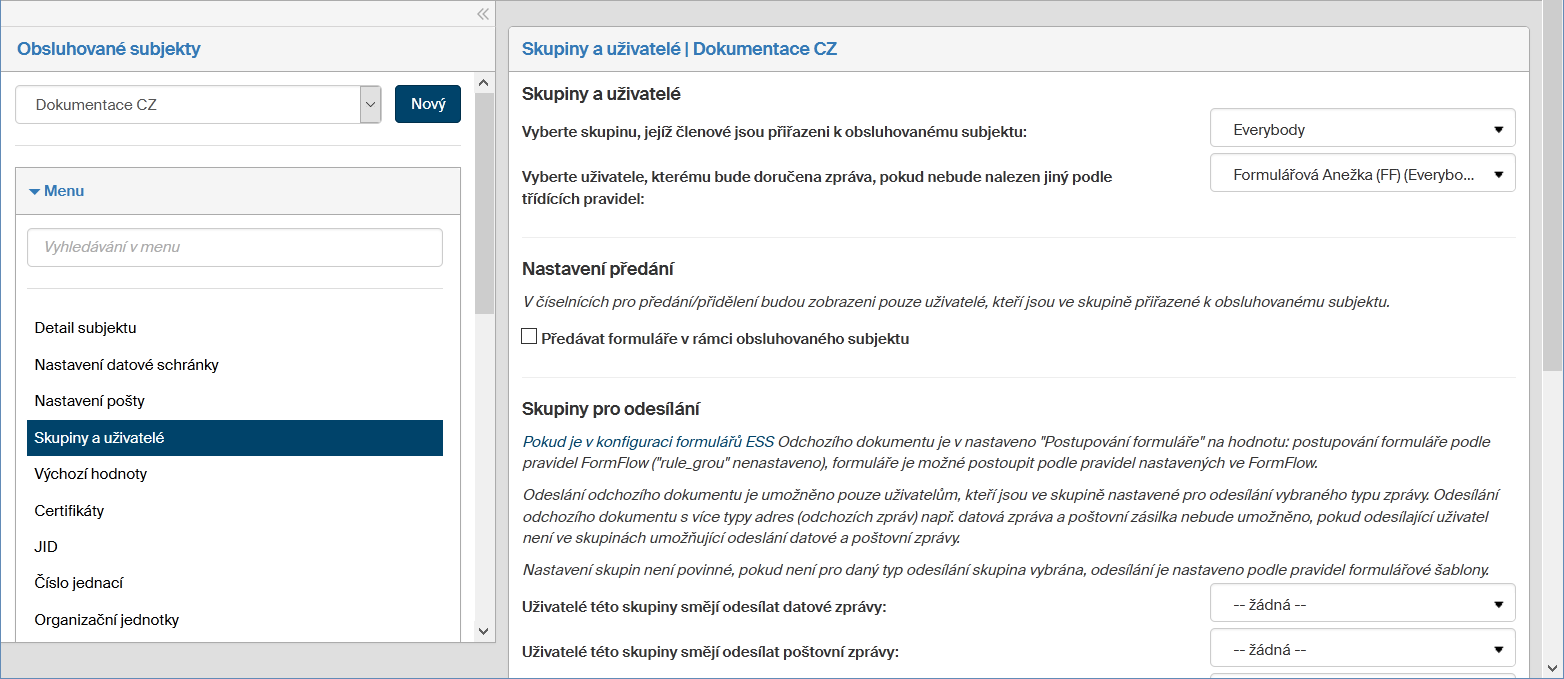Click the Vyhledávání v menu search field
This screenshot has width=1564, height=679.
click(x=234, y=247)
